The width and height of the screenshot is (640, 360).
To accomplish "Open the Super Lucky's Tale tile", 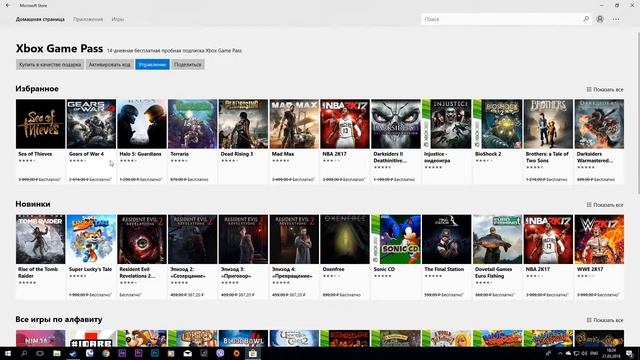I will tap(91, 257).
